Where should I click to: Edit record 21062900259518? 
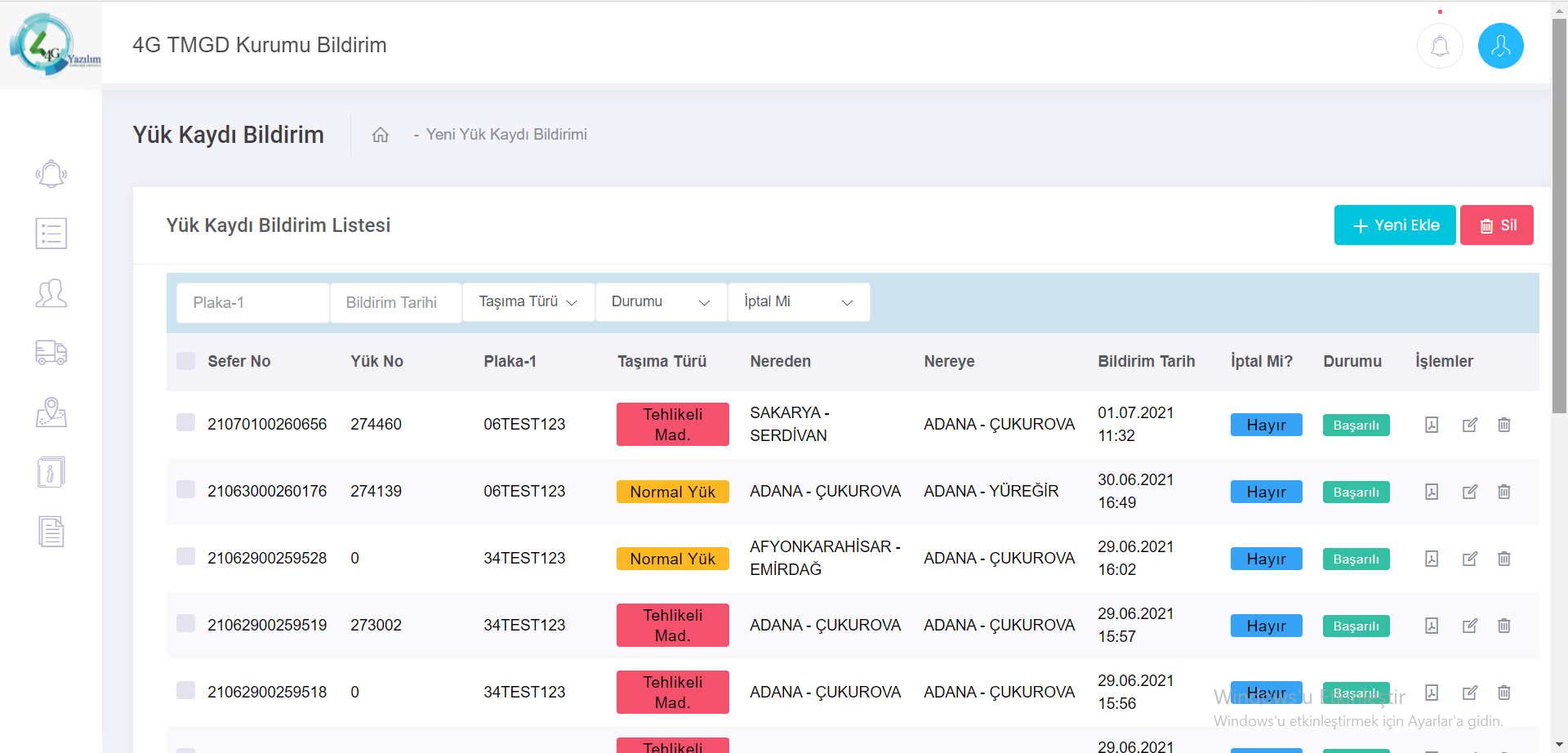click(x=1470, y=693)
